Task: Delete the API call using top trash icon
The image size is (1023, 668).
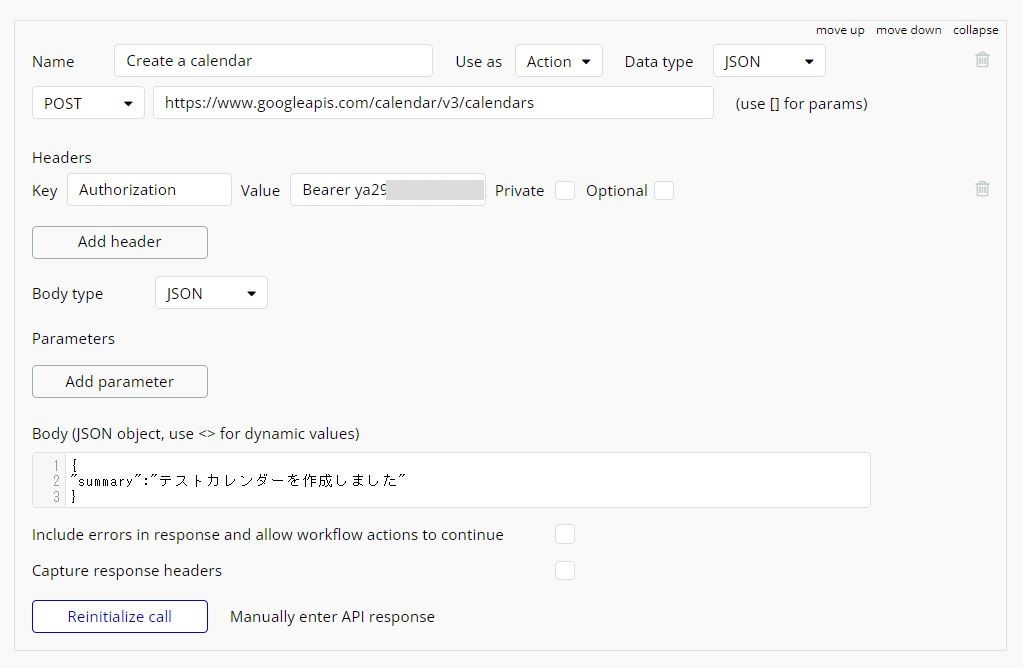Action: 982,60
